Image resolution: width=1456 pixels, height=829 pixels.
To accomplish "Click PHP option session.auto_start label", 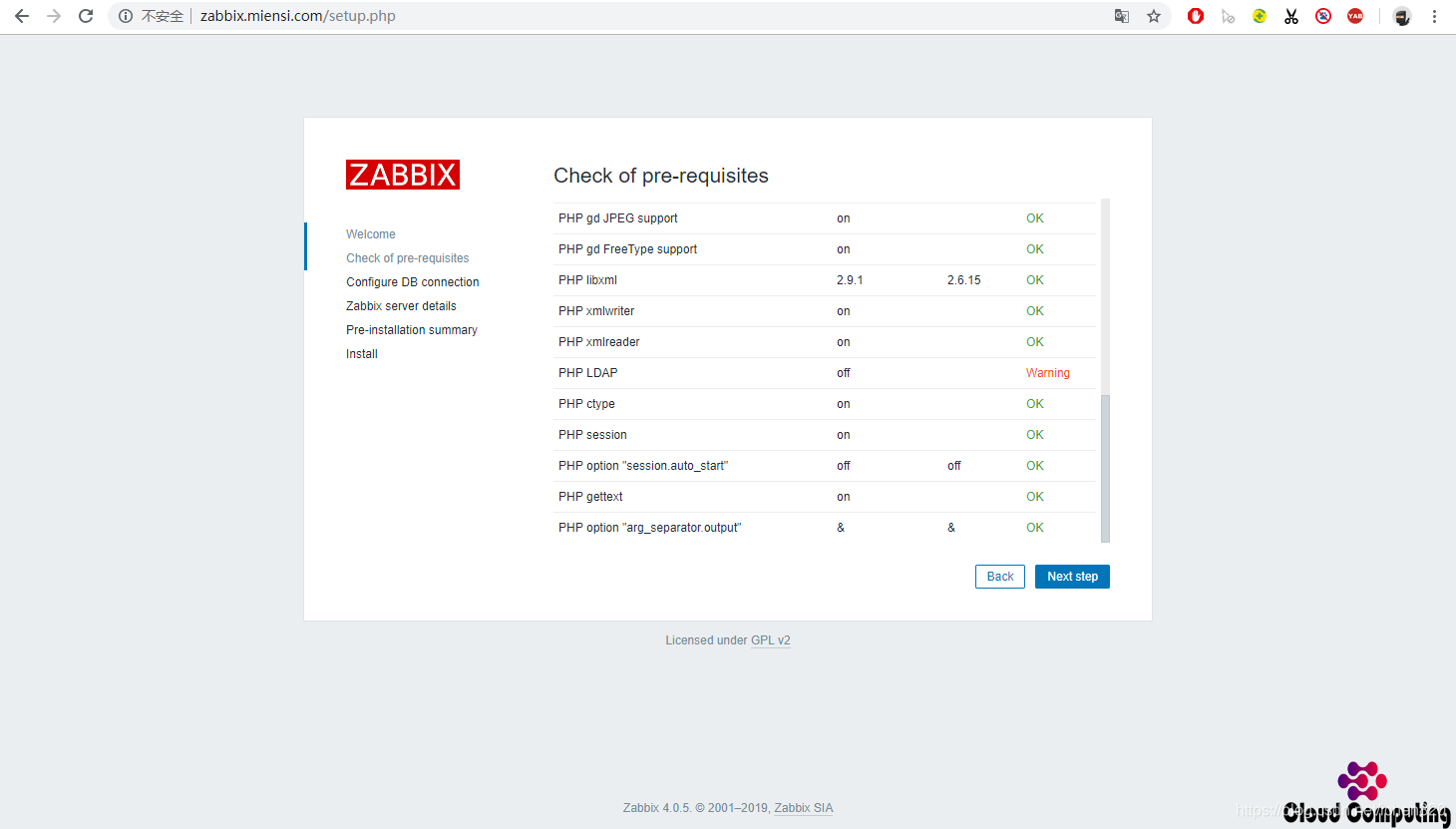I will (x=643, y=466).
